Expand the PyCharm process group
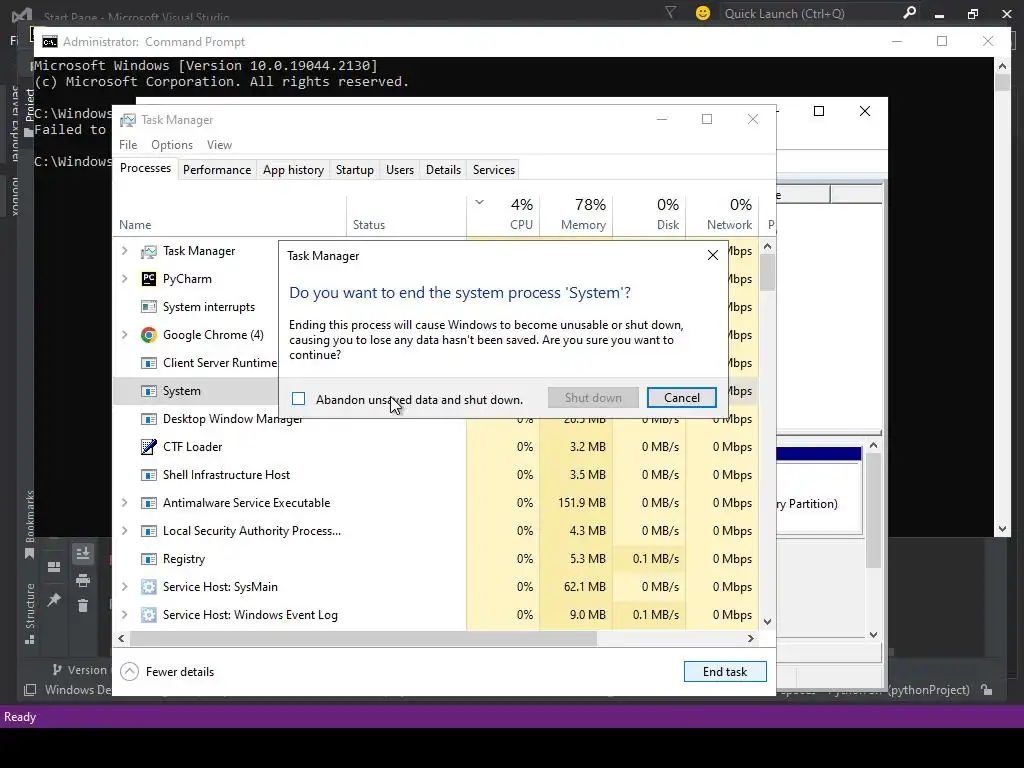Screen dimensions: 1024x768 (x=125, y=279)
